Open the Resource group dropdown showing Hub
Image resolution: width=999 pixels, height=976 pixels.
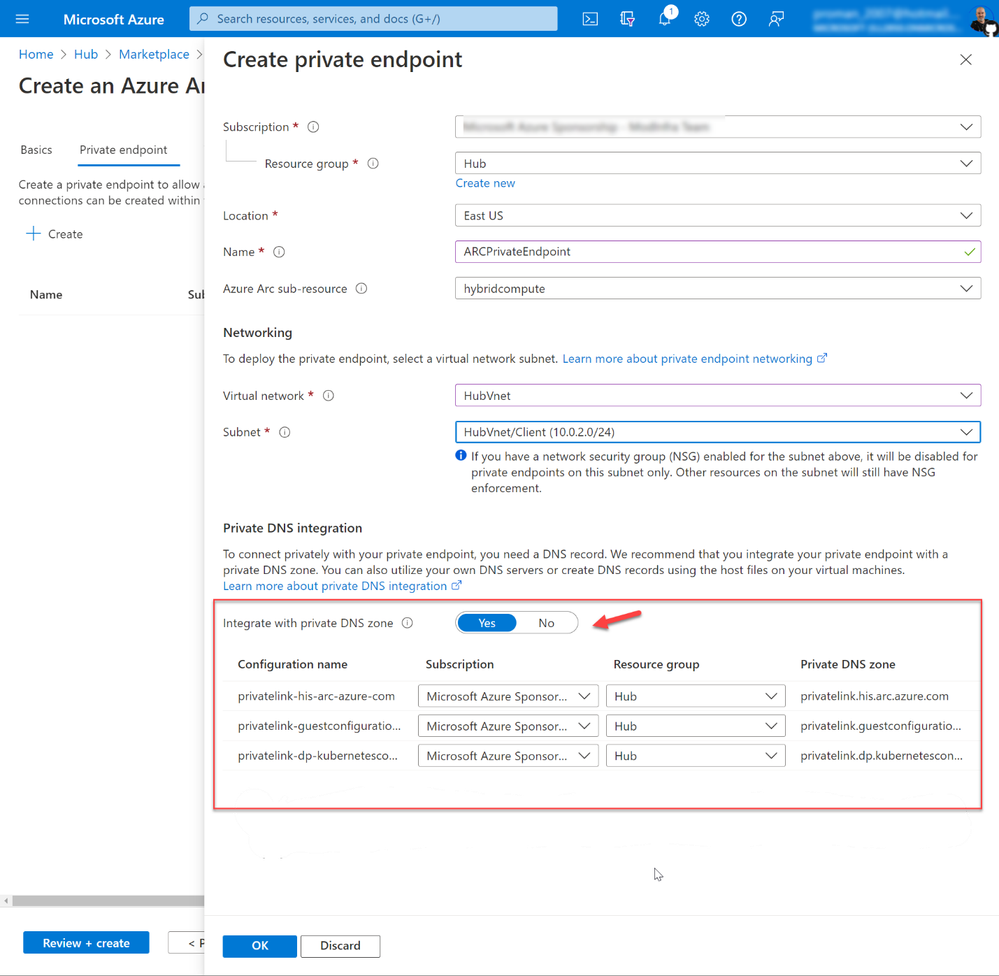(718, 164)
